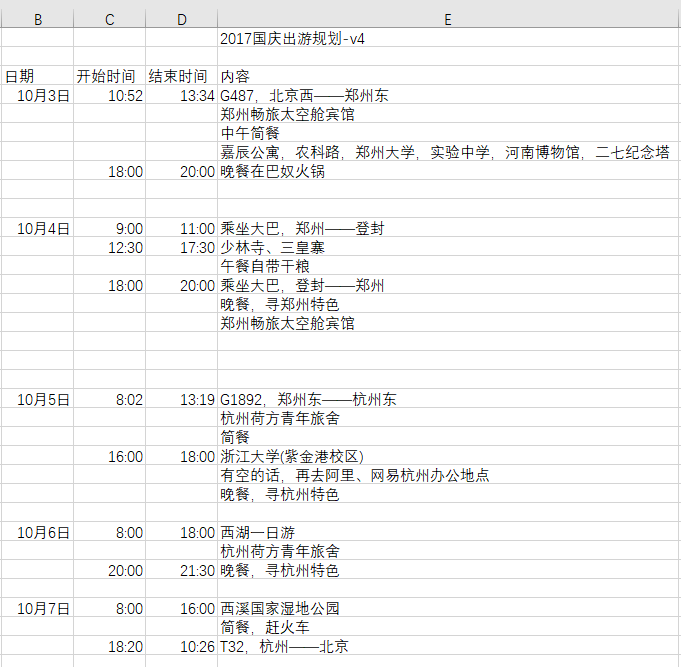681x667 pixels.
Task: Select column C header
Action: click(109, 19)
